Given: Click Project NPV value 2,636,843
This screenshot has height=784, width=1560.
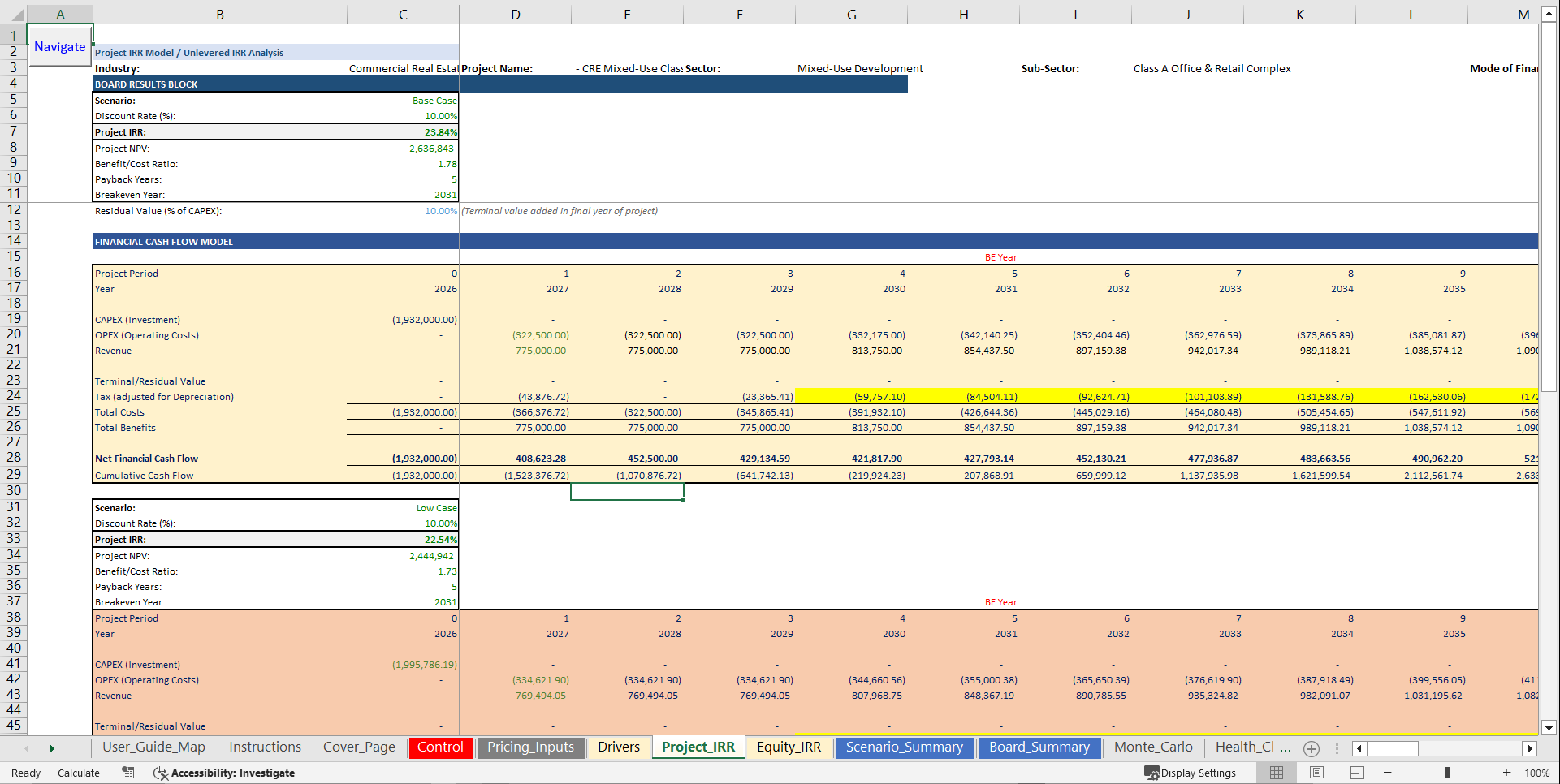Looking at the screenshot, I should pos(403,149).
